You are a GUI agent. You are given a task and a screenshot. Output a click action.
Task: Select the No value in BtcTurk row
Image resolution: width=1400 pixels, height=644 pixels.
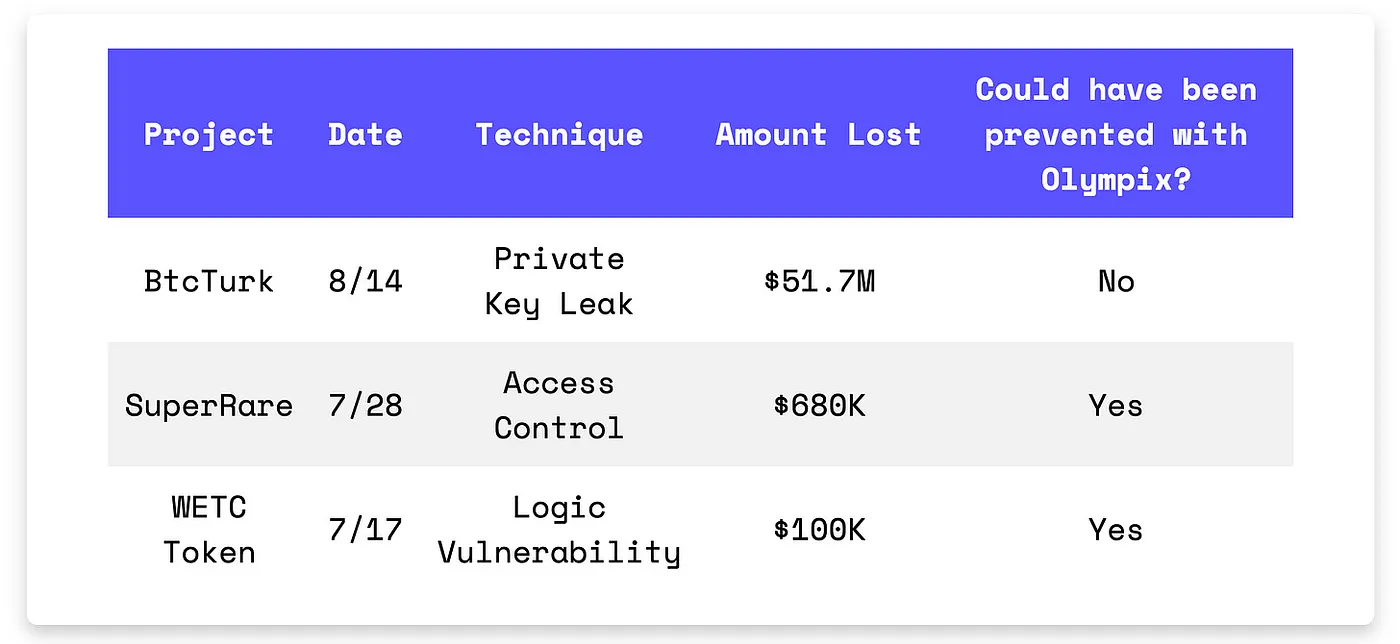pos(1116,281)
